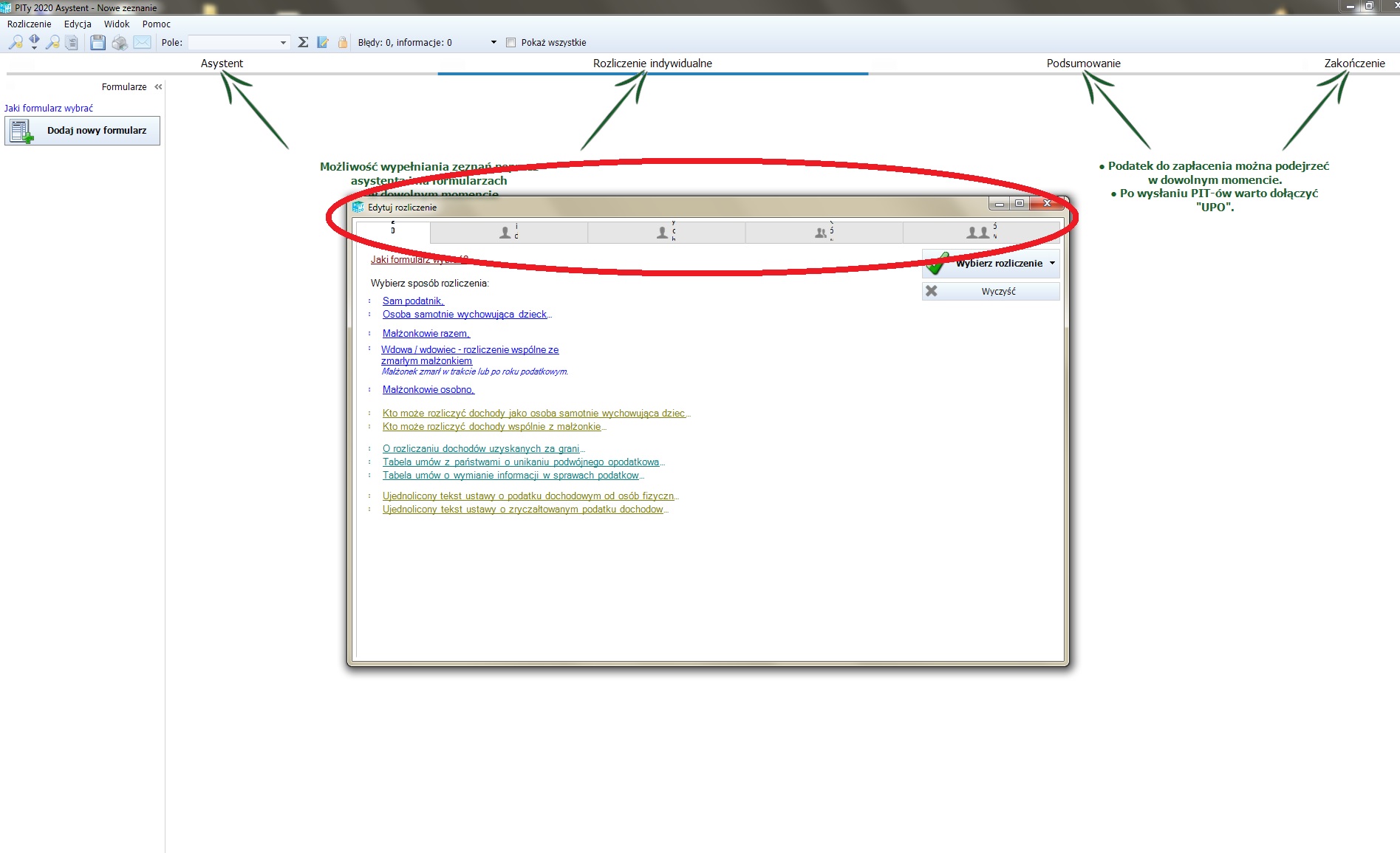Click the first magnifier icon in toolbar

[x=15, y=43]
